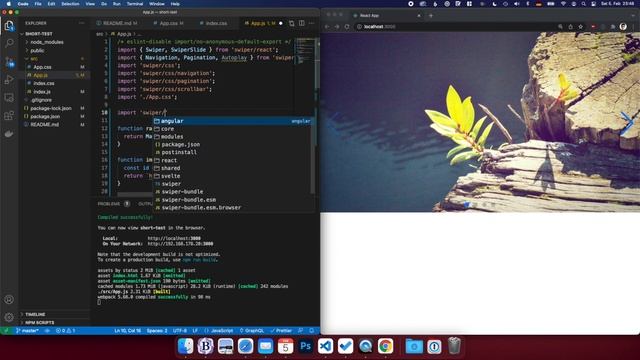Open Calendar from the dock

pos(285,346)
